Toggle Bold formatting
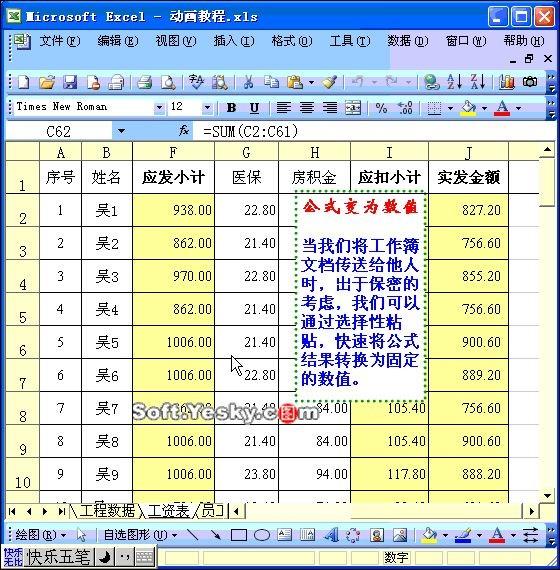560x570 pixels. pos(231,108)
